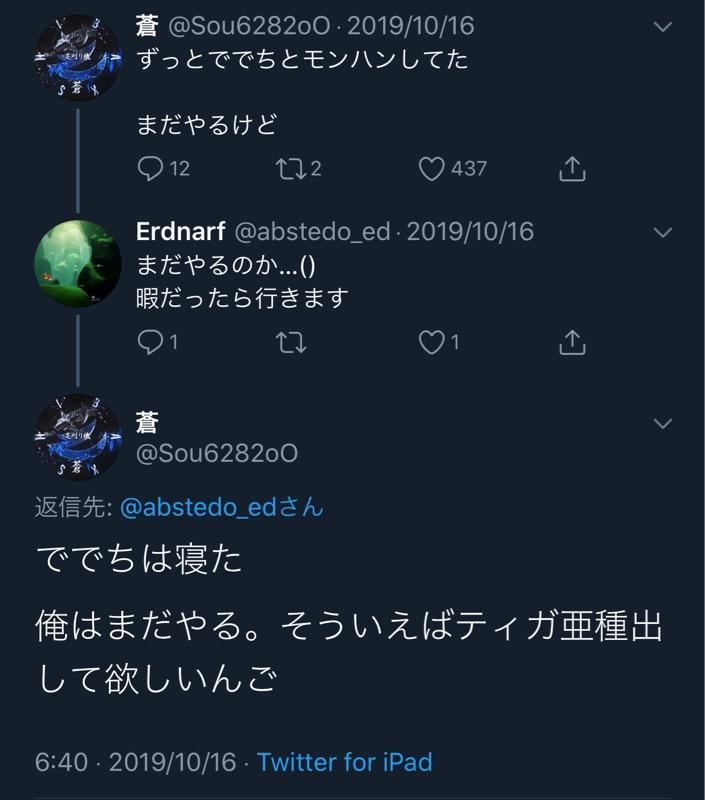The width and height of the screenshot is (705, 800).
Task: Like Erdnarf's tweet with 1 like
Action: (x=439, y=342)
